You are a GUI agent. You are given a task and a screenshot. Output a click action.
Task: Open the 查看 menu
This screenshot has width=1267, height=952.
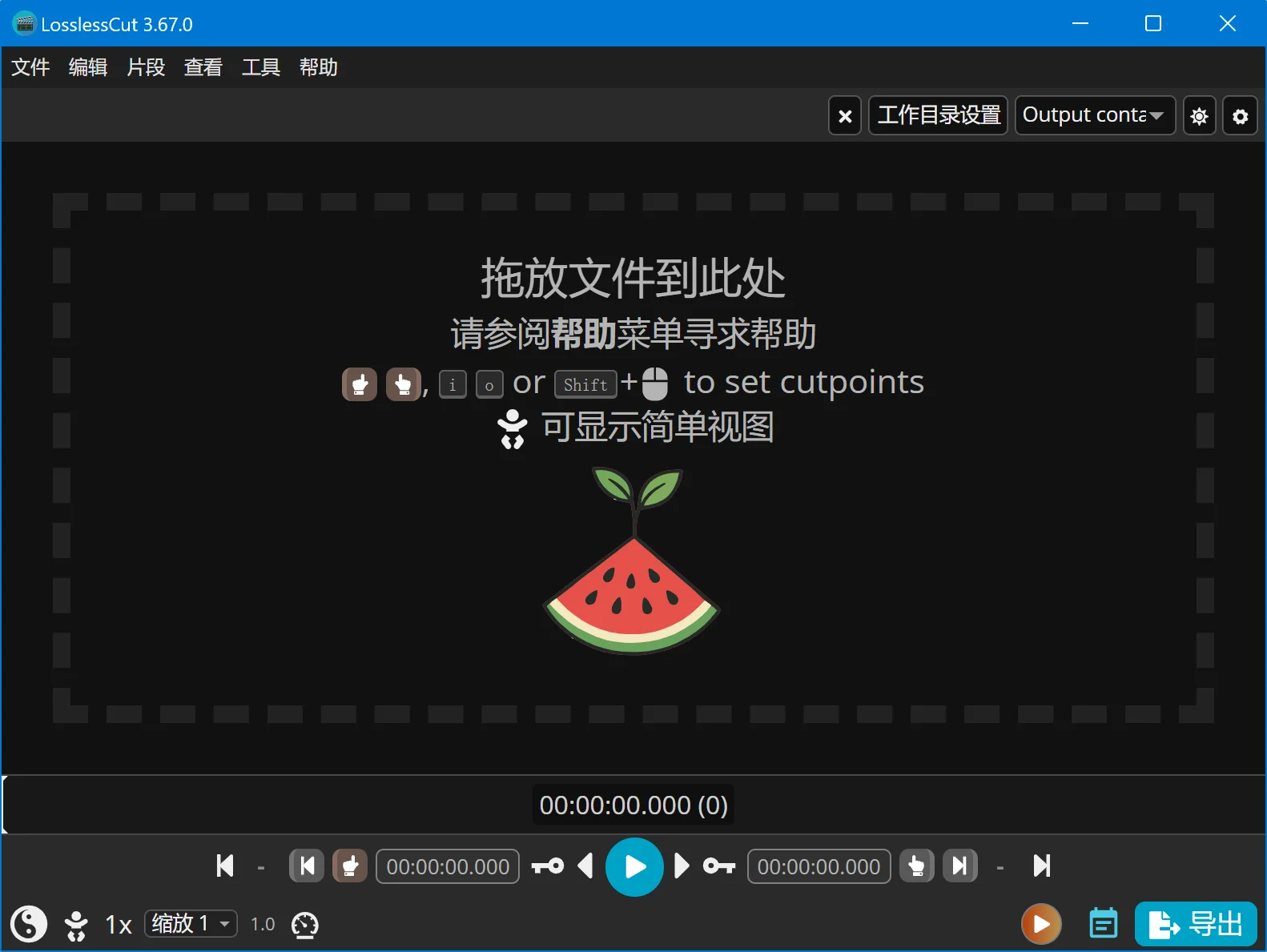203,67
